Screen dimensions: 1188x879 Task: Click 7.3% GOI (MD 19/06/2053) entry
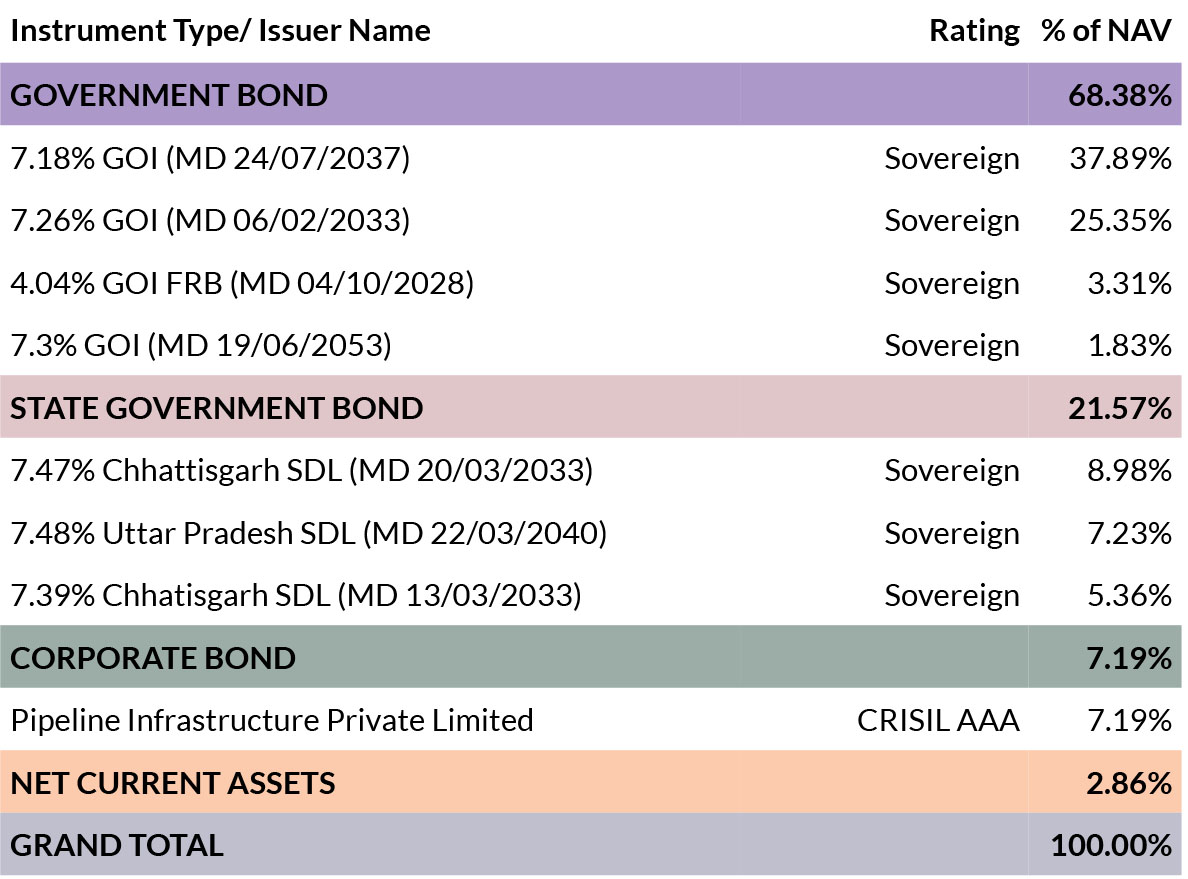(x=201, y=346)
